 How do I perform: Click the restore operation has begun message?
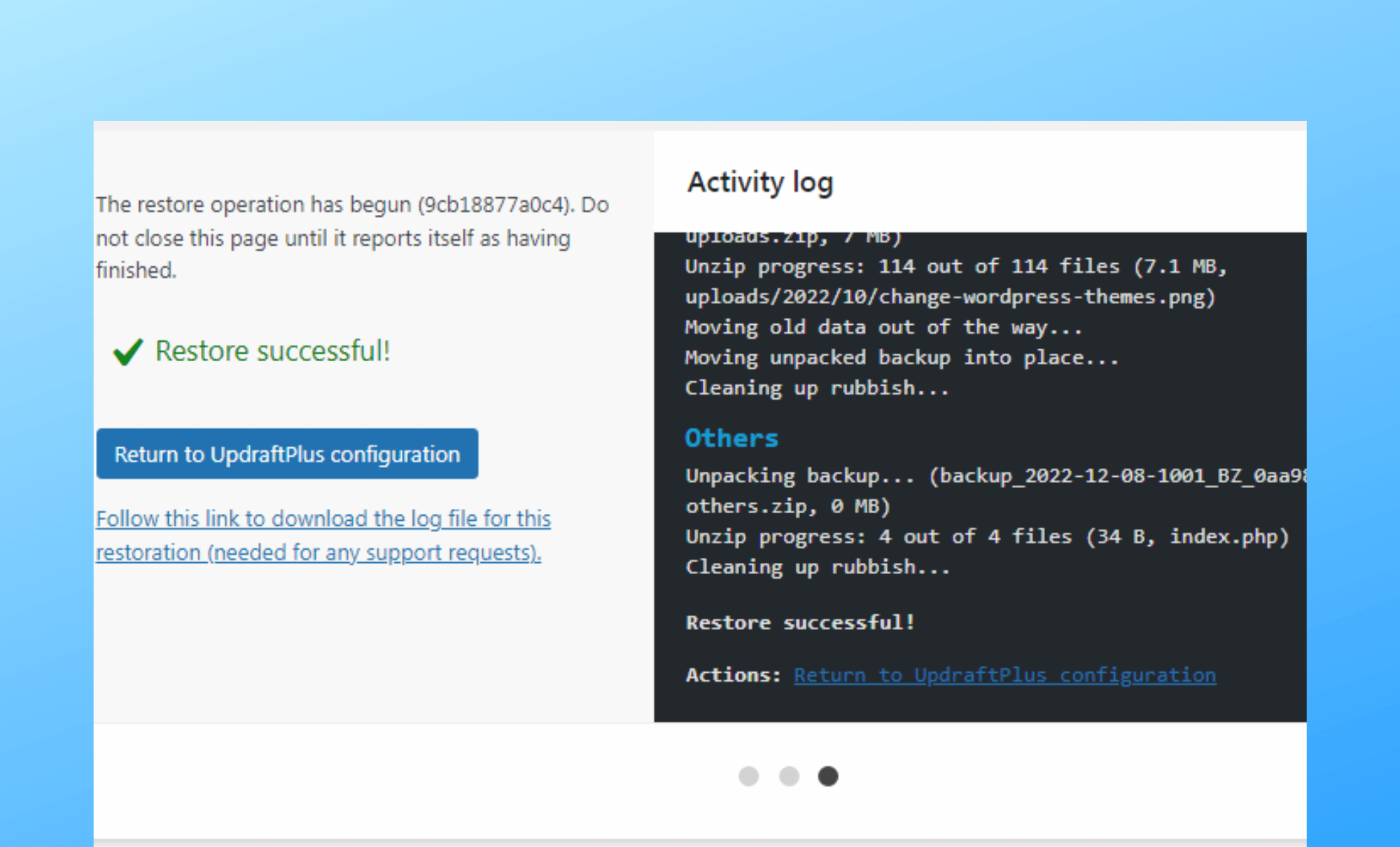tap(352, 237)
